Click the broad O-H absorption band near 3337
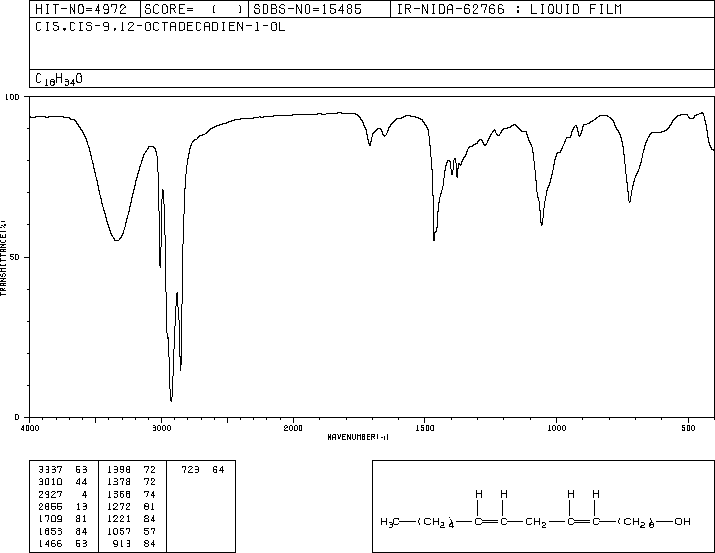This screenshot has width=715, height=553. pos(117,240)
